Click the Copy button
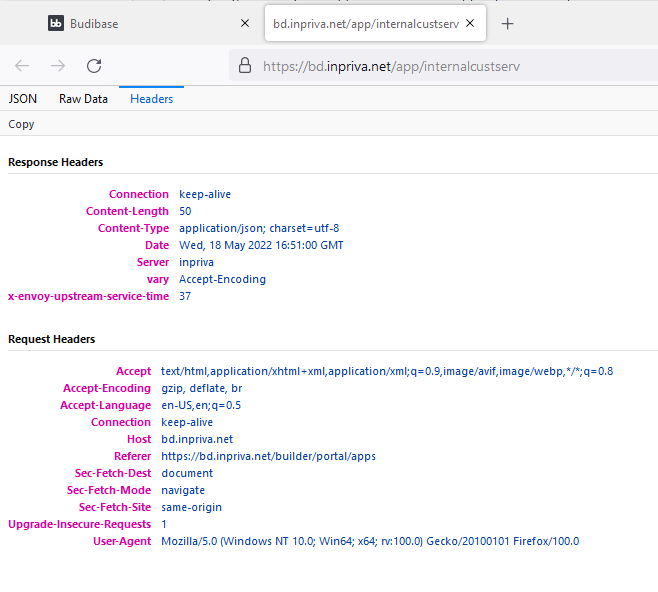The image size is (658, 592). [x=21, y=124]
